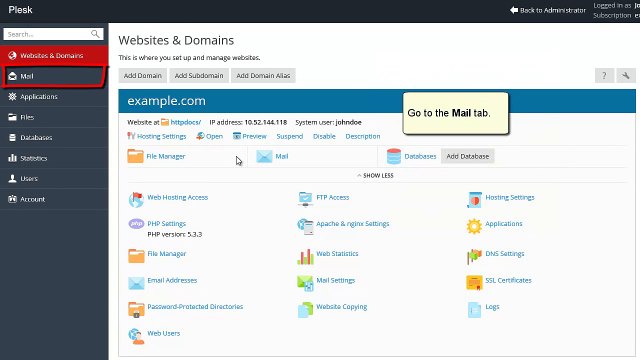640x360 pixels.
Task: Click the Apache & nginx Settings icon
Action: pos(305,226)
